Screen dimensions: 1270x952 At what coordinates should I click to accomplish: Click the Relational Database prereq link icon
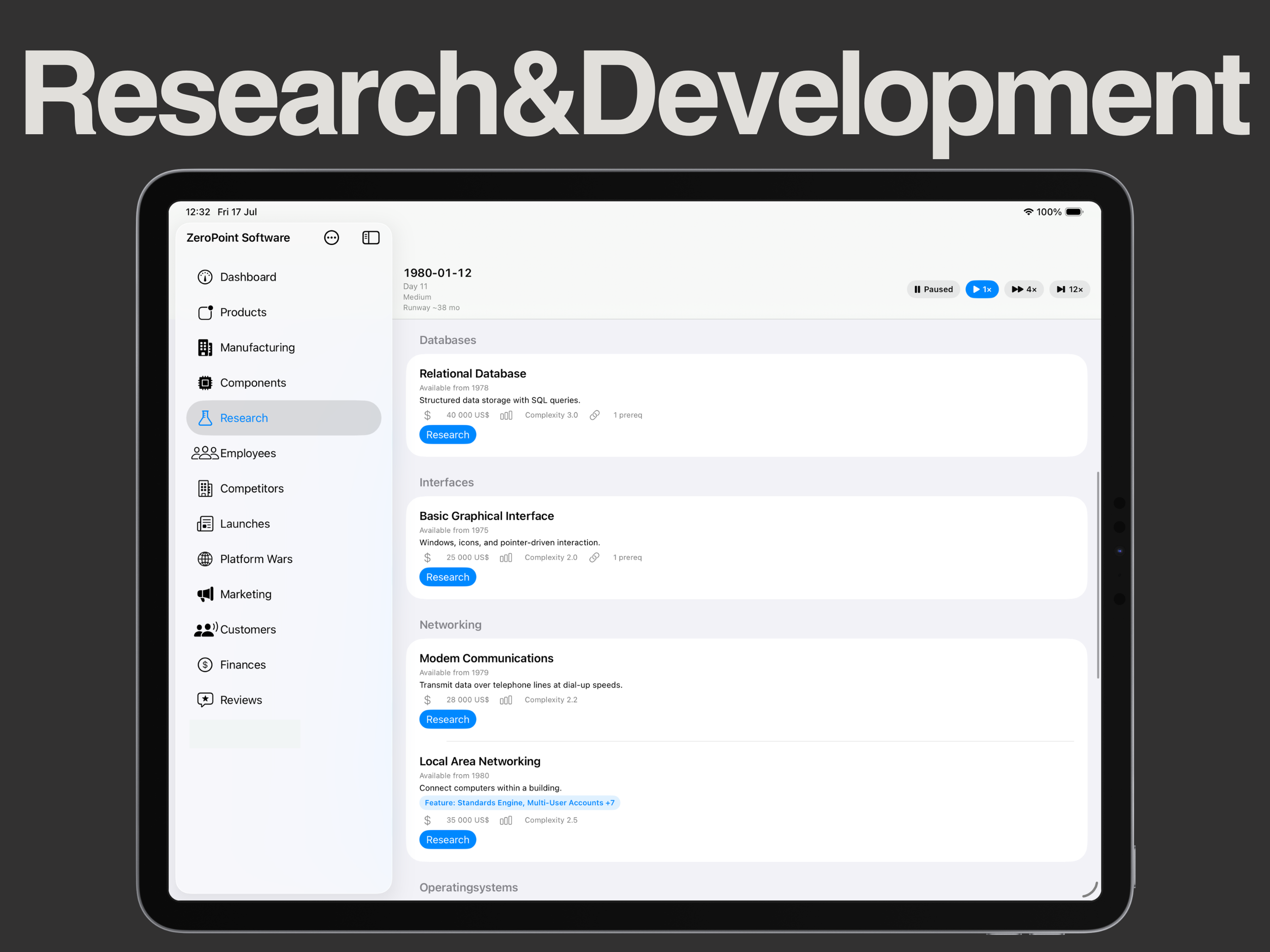(595, 415)
